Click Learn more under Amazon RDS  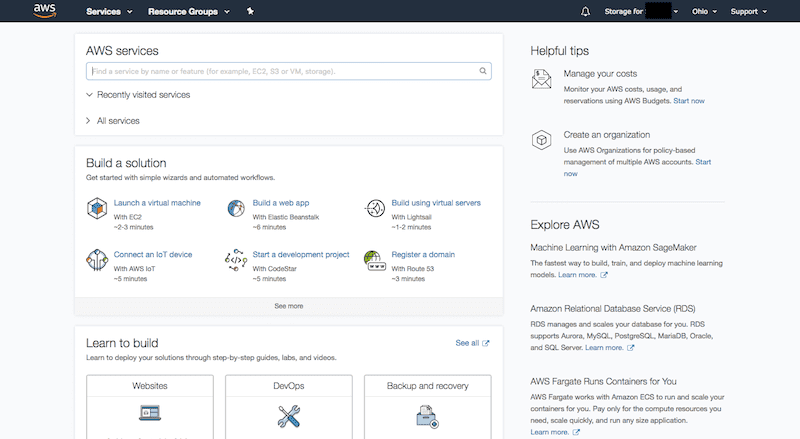pyautogui.click(x=604, y=348)
